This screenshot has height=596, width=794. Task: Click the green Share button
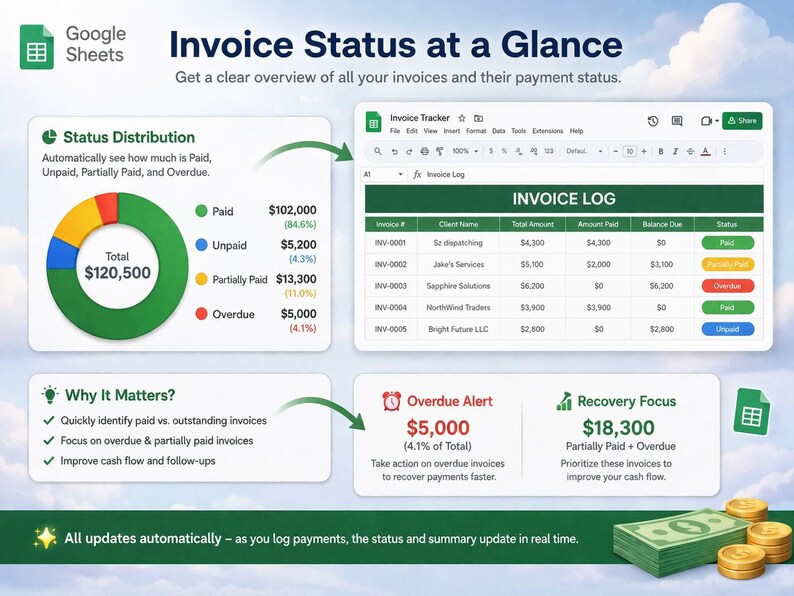[x=742, y=121]
